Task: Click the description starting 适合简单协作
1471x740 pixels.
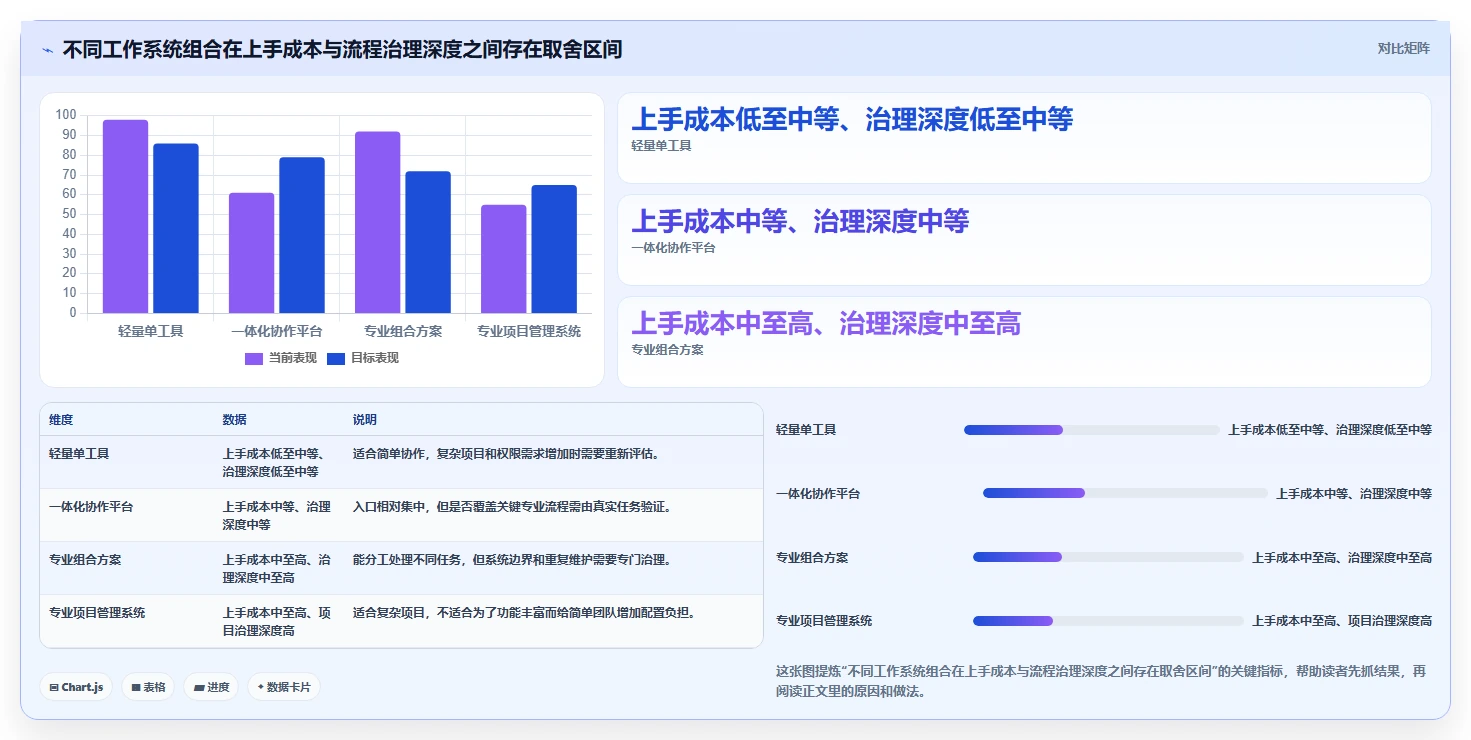Action: [x=506, y=454]
